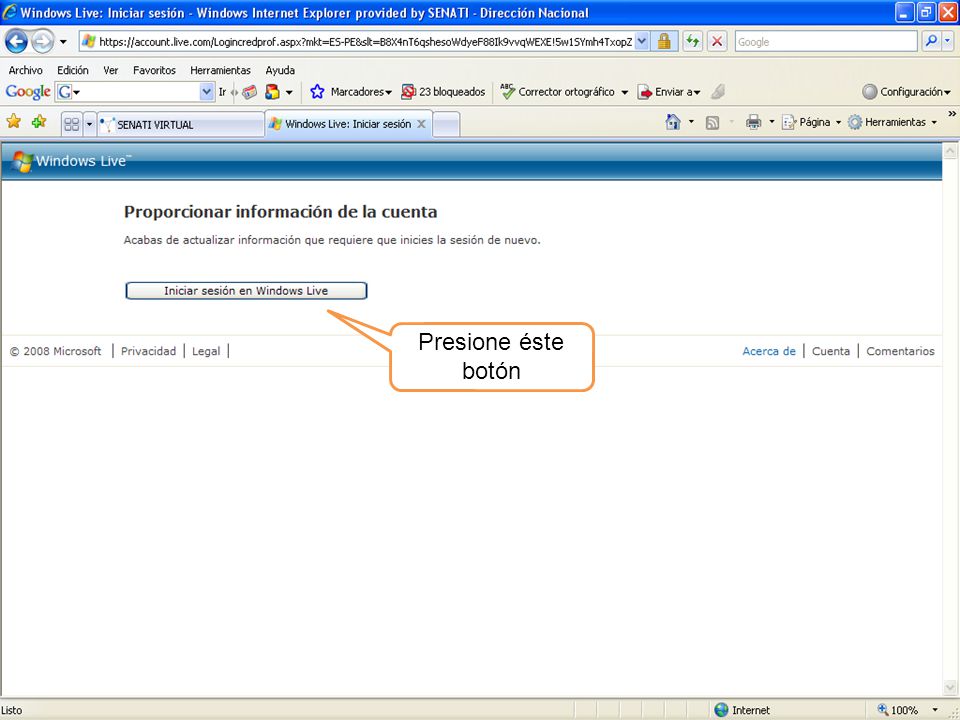Open the recent pages dropdown beside Forward

point(63,42)
